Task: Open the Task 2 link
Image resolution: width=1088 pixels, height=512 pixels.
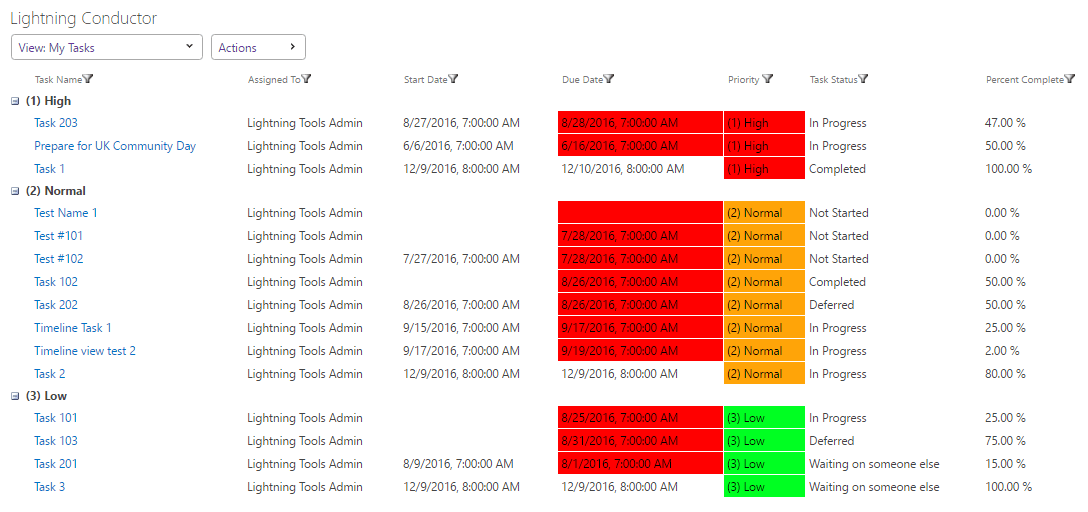Action: coord(49,373)
